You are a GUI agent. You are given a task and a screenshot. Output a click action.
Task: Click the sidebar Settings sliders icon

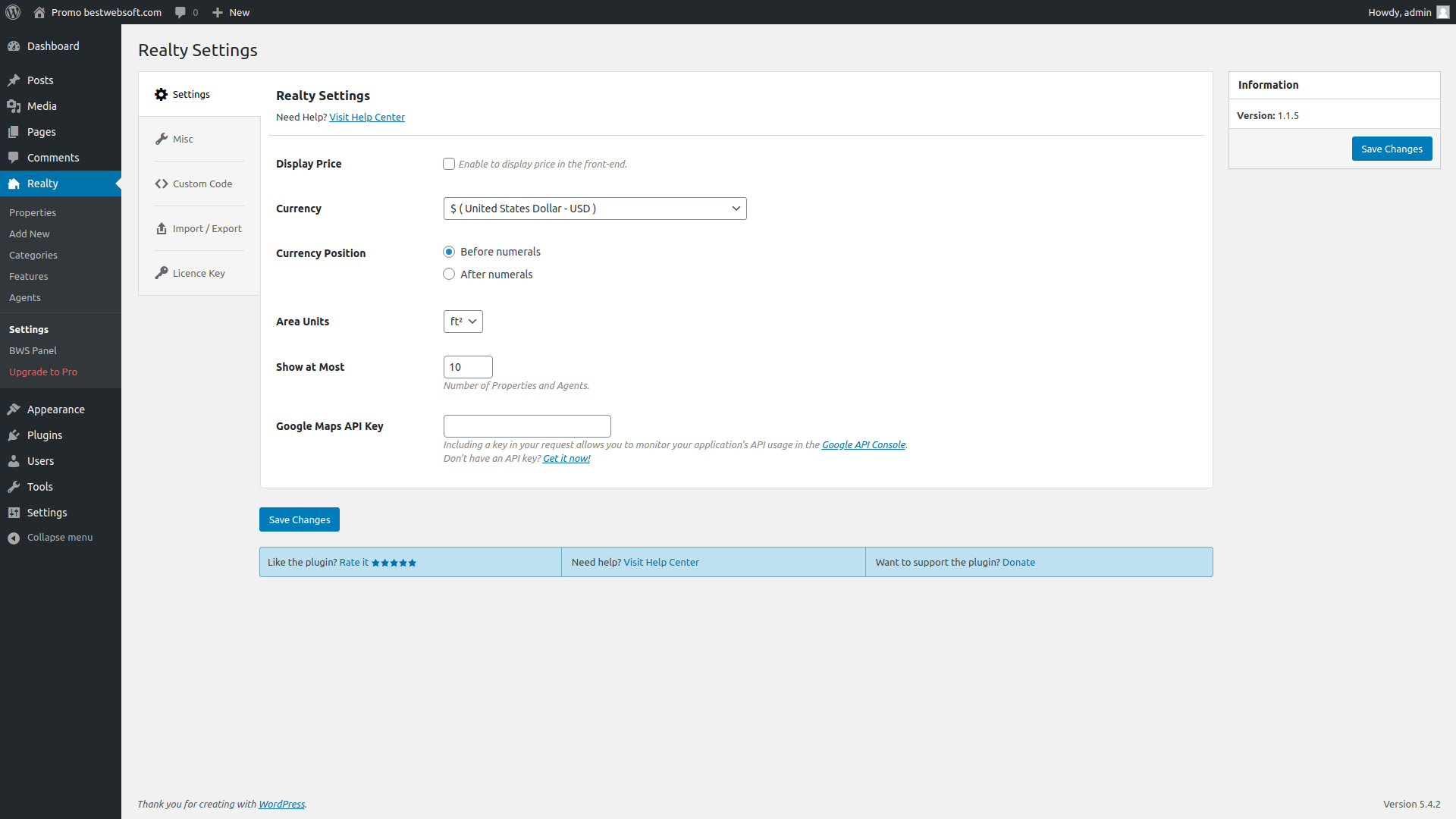point(14,513)
